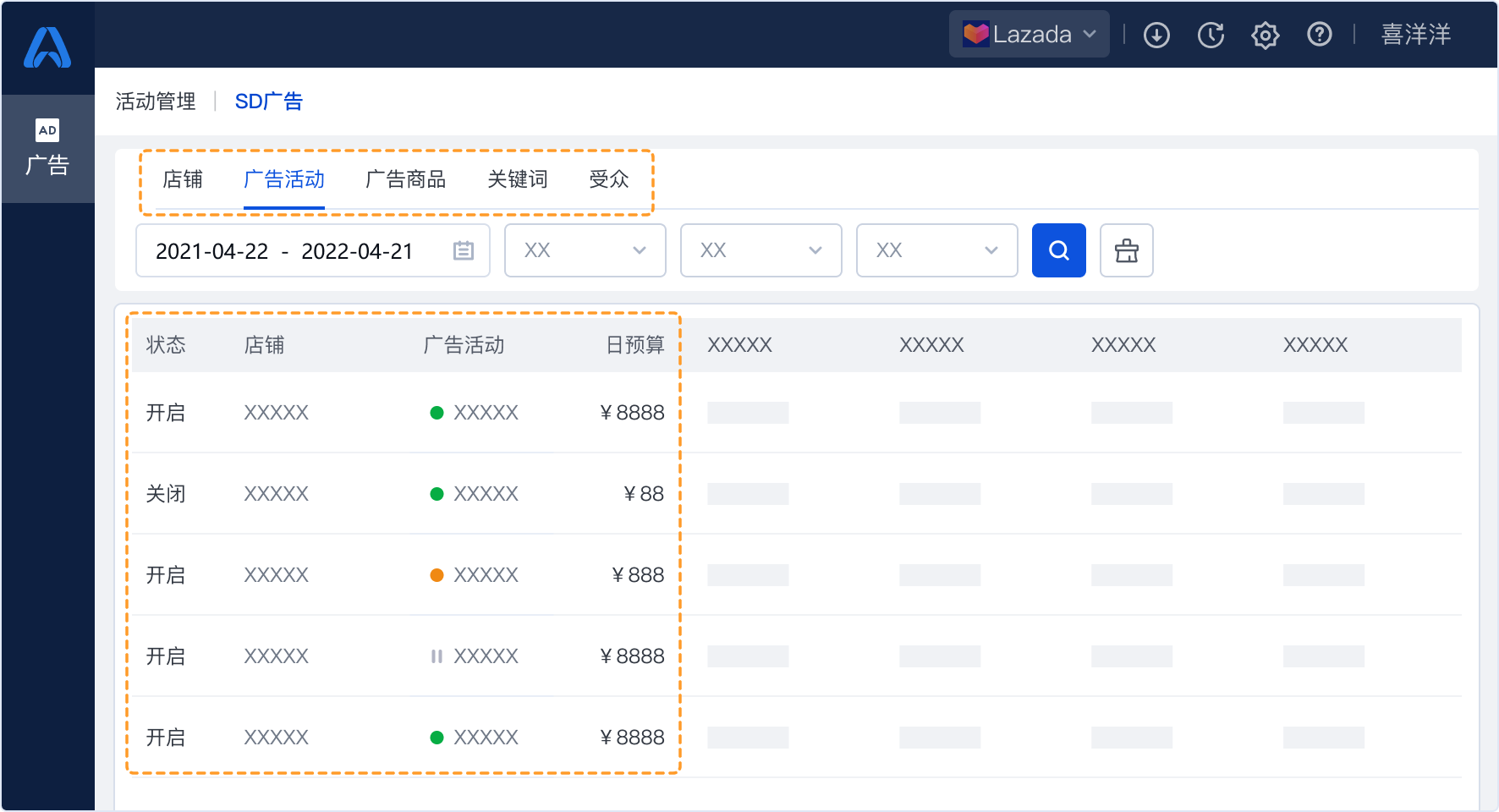Select SD广告 breadcrumb link
This screenshot has width=1499, height=812.
(x=268, y=101)
